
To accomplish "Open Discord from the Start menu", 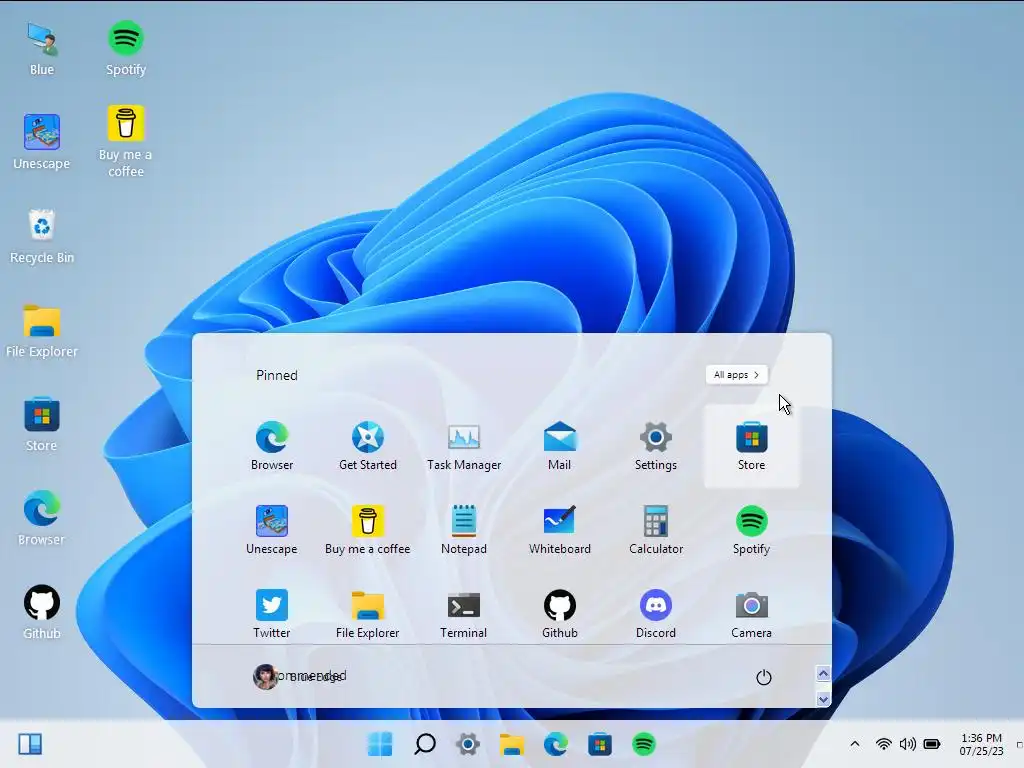I will click(656, 615).
